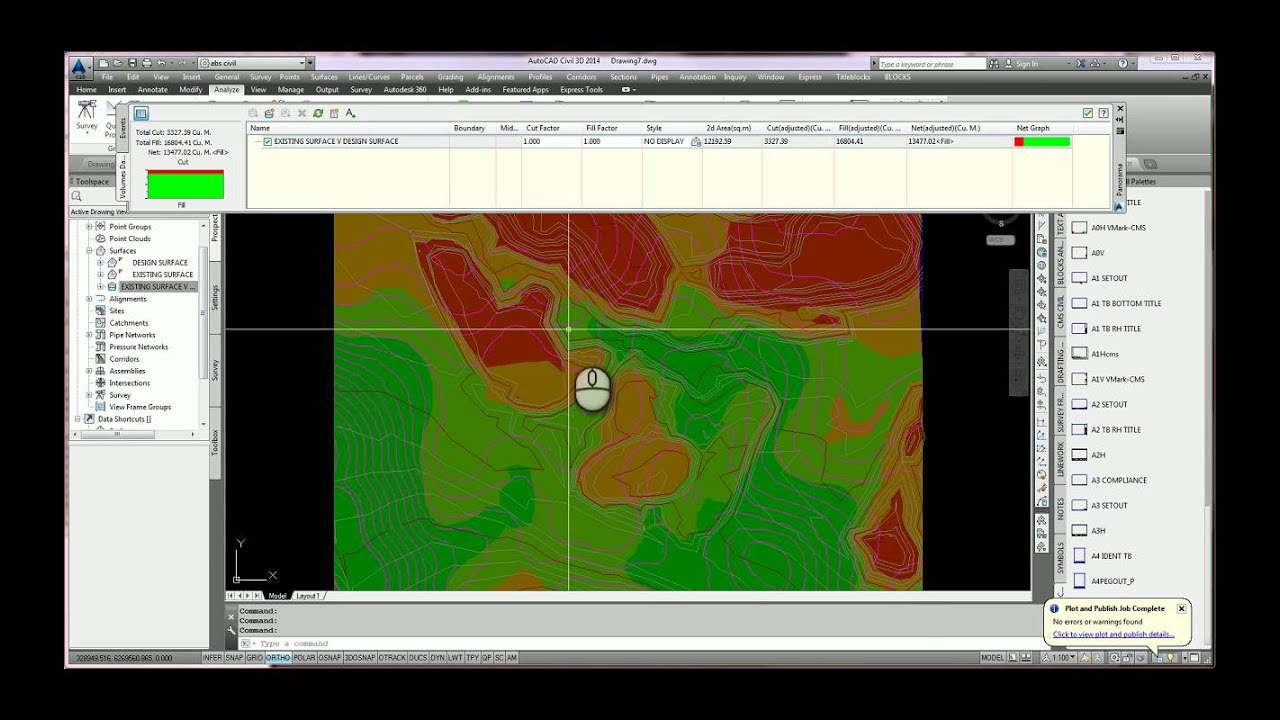Open the Corridors menu in menu bar

(581, 77)
